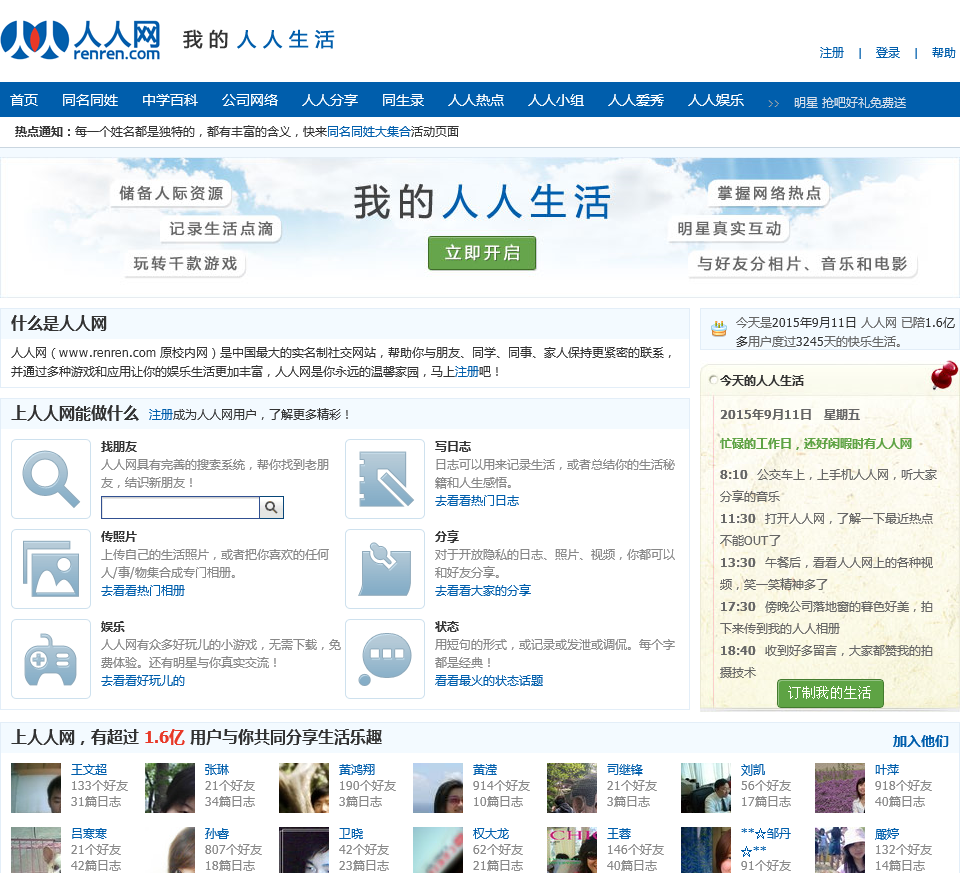
Task: Click 明星 抢吧好礼免费送 promo link
Action: 850,103
